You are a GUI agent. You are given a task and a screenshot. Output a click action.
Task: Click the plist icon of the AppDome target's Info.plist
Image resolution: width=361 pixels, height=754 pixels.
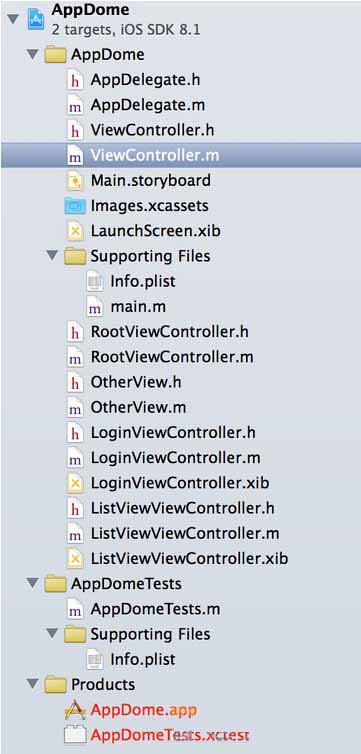tap(94, 281)
